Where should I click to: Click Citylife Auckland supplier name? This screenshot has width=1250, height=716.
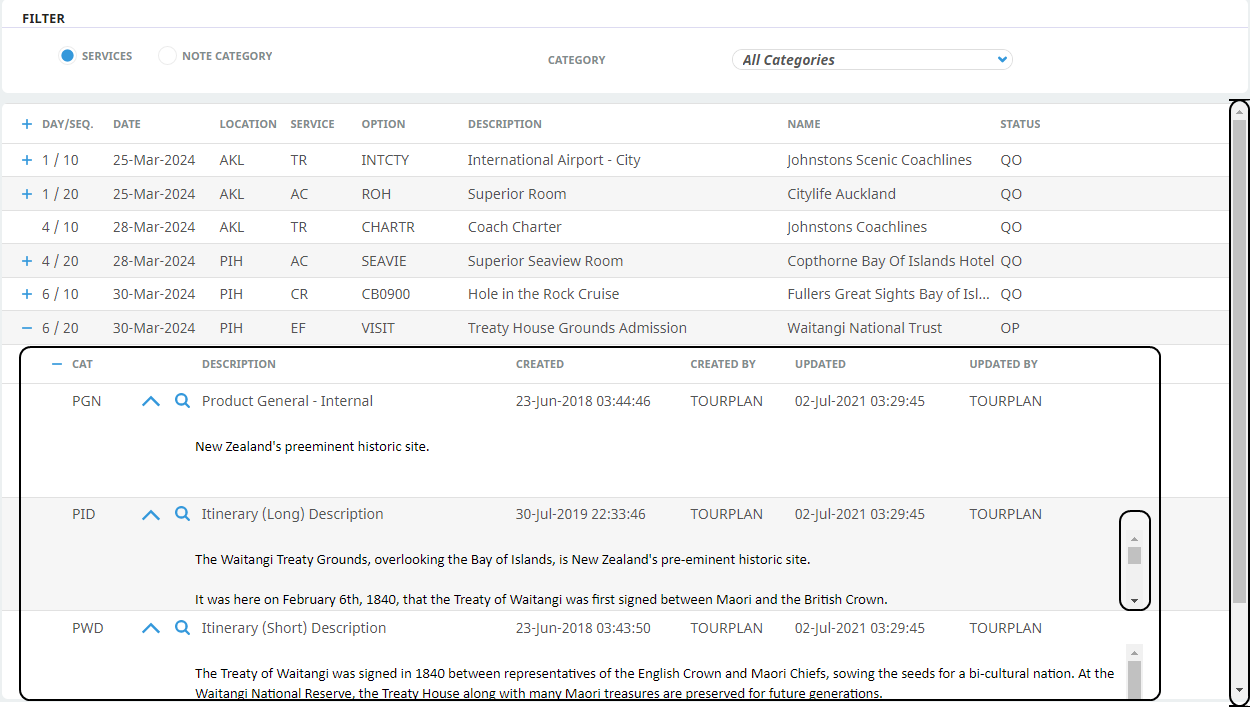pyautogui.click(x=841, y=194)
